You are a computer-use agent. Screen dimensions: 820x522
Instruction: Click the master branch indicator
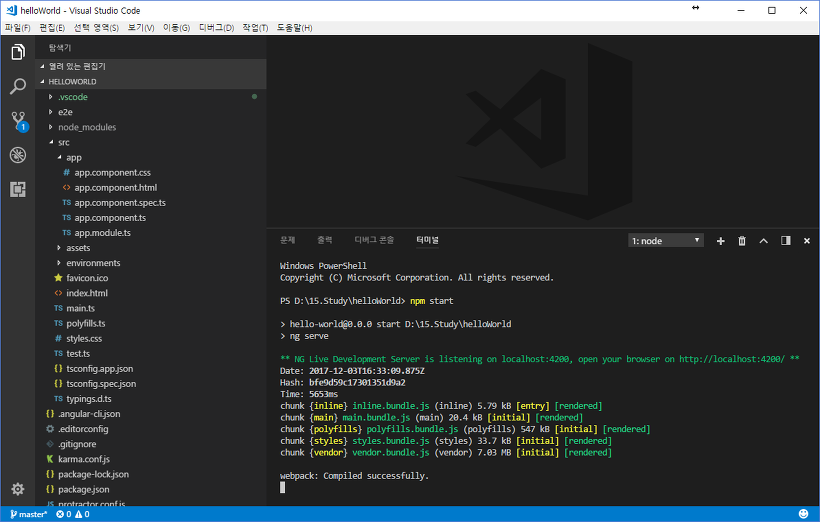point(28,514)
